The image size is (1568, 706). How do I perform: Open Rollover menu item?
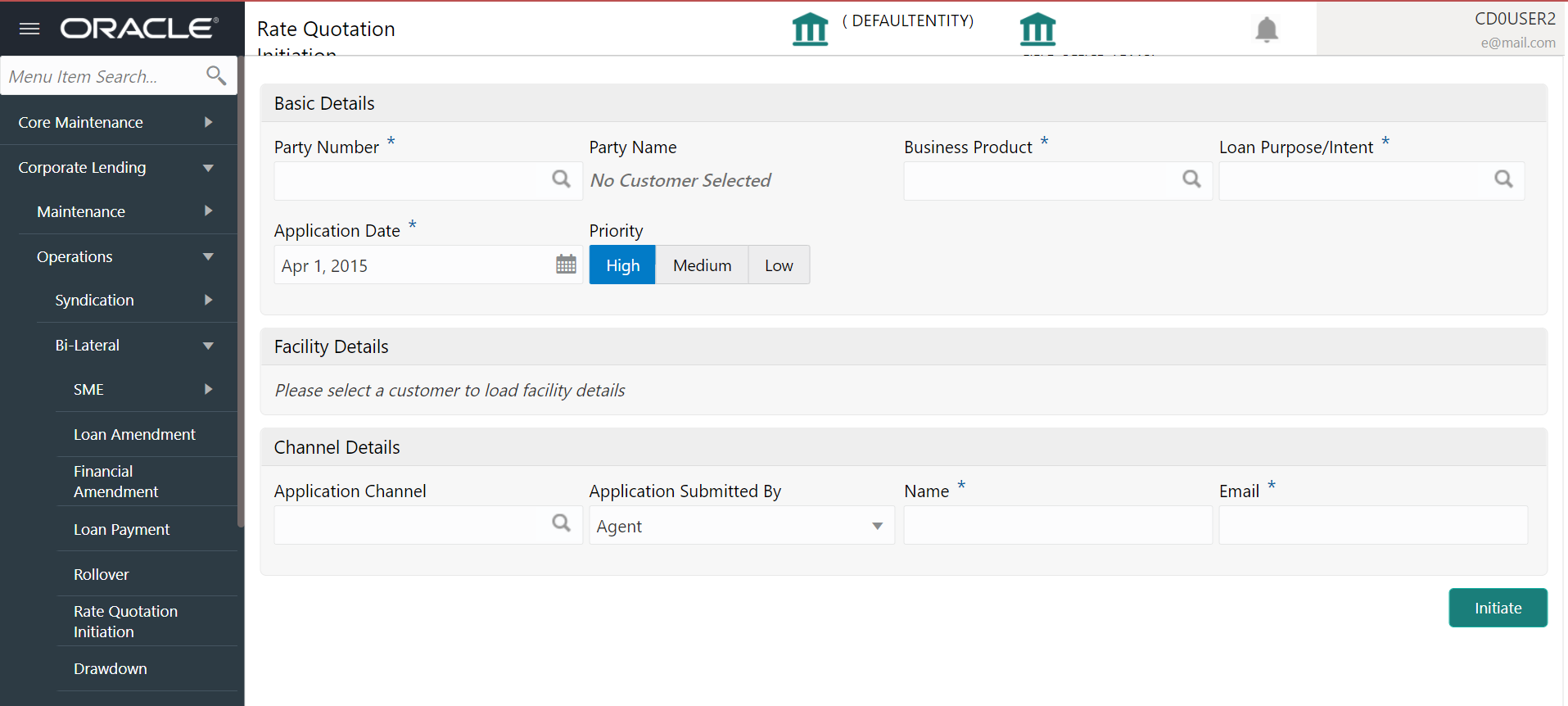pyautogui.click(x=147, y=574)
